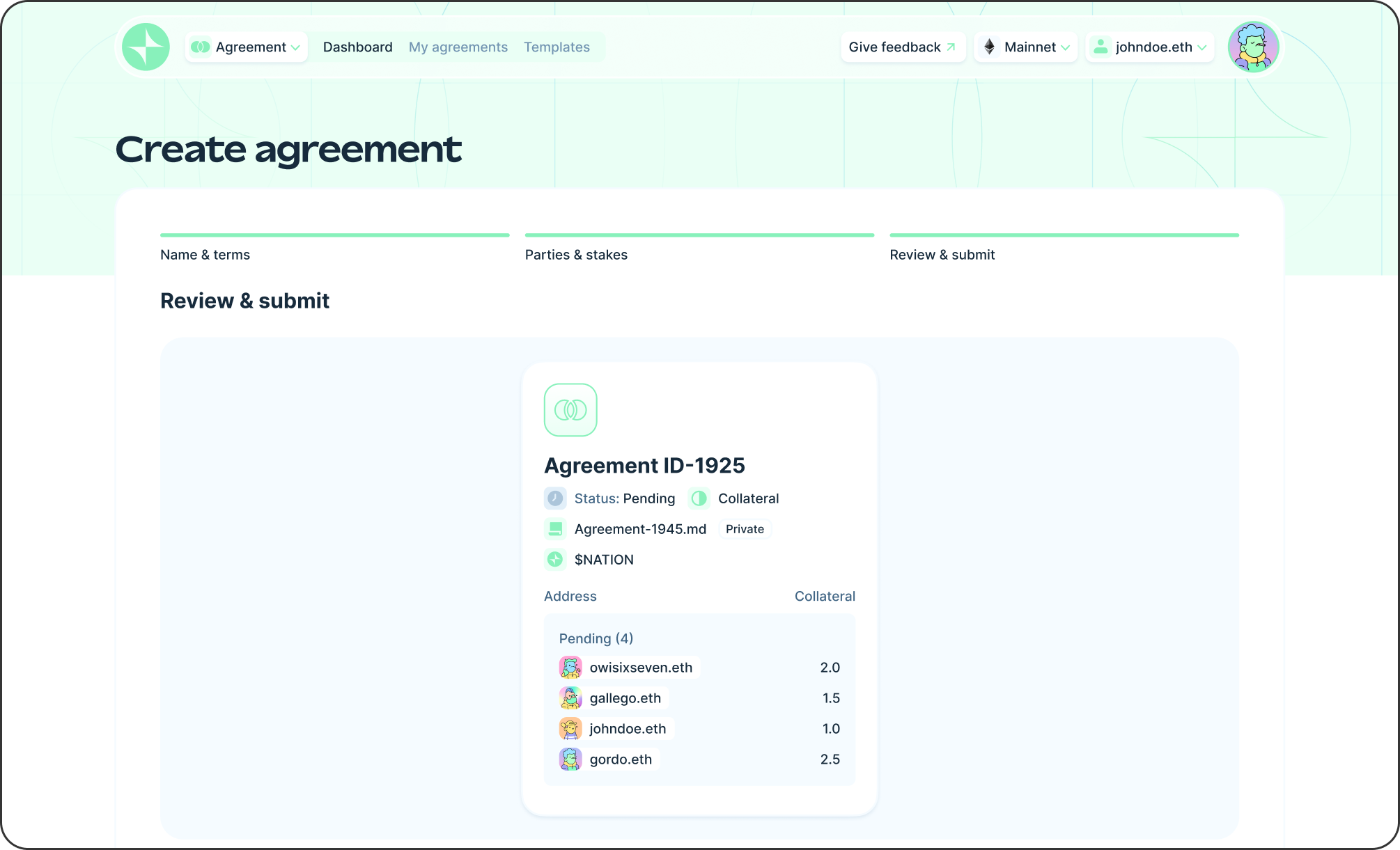The height and width of the screenshot is (850, 1400).
Task: Click the Name & terms progress bar
Action: tap(335, 235)
